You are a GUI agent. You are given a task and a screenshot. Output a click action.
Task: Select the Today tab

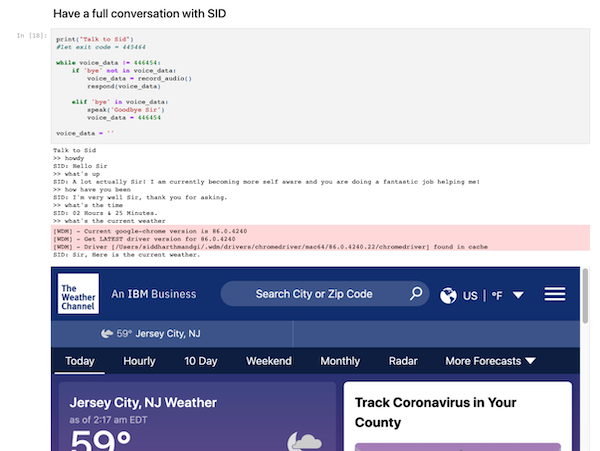tap(80, 361)
